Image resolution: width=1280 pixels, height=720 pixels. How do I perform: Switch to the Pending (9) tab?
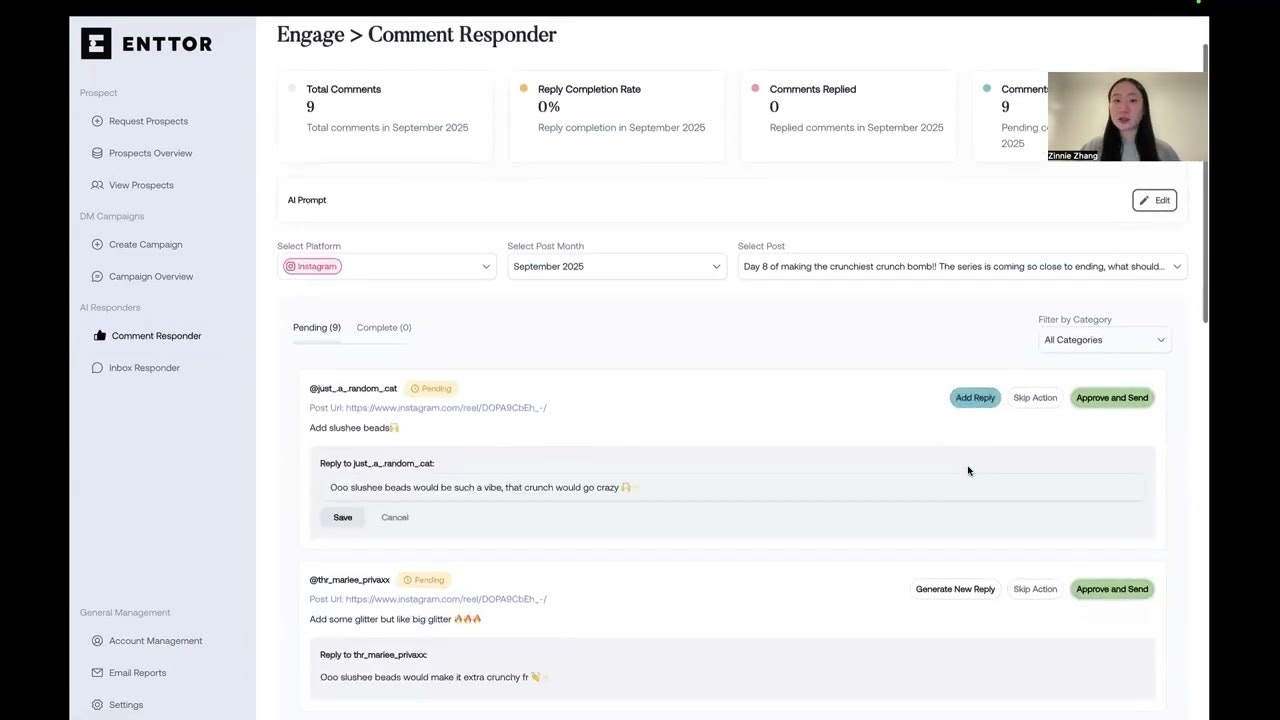(317, 328)
